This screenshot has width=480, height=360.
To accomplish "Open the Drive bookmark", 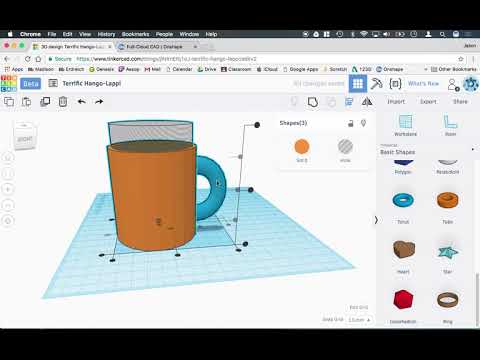I will click(x=207, y=69).
